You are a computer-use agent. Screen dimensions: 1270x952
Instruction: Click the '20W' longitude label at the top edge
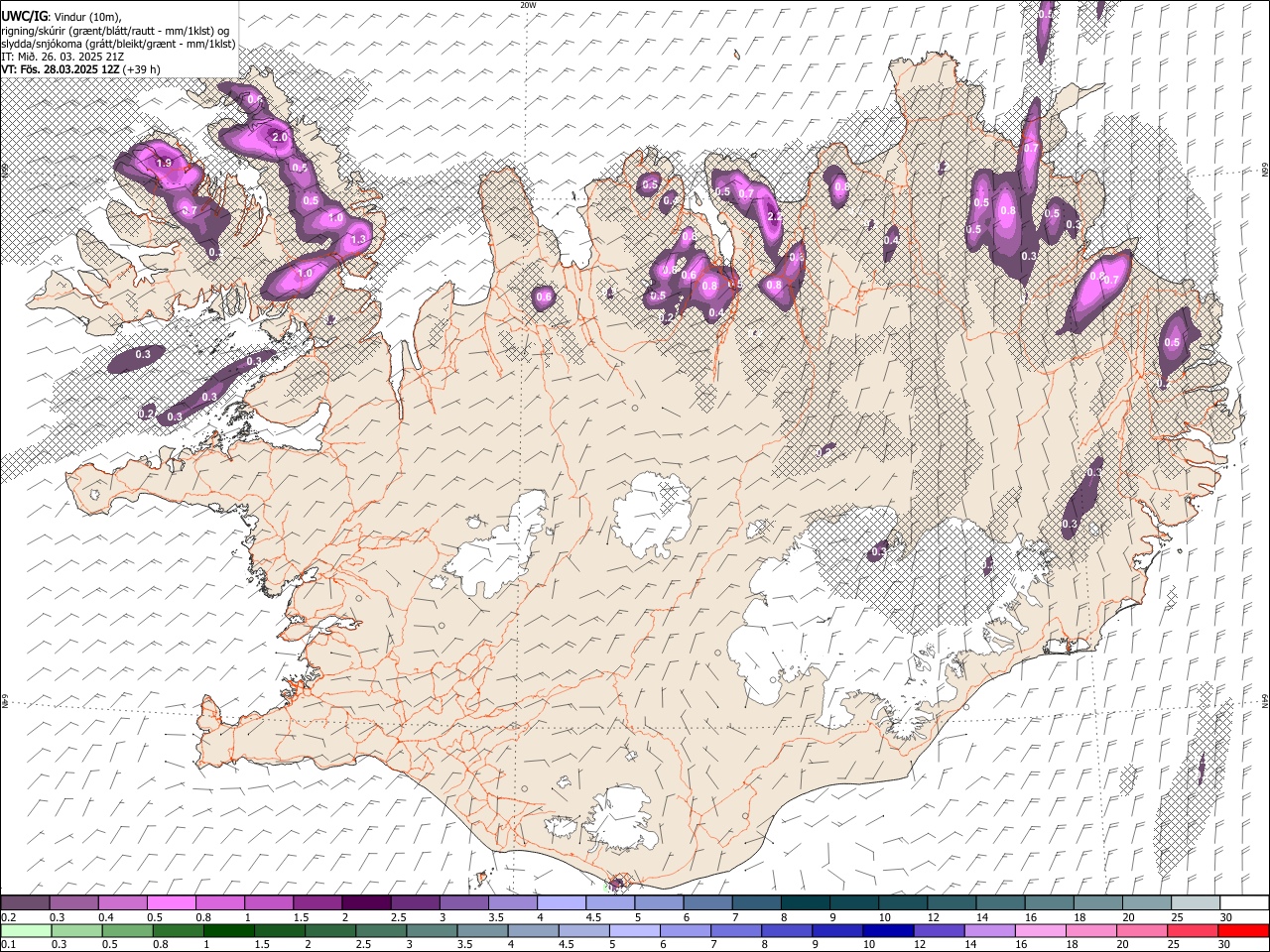pyautogui.click(x=528, y=5)
